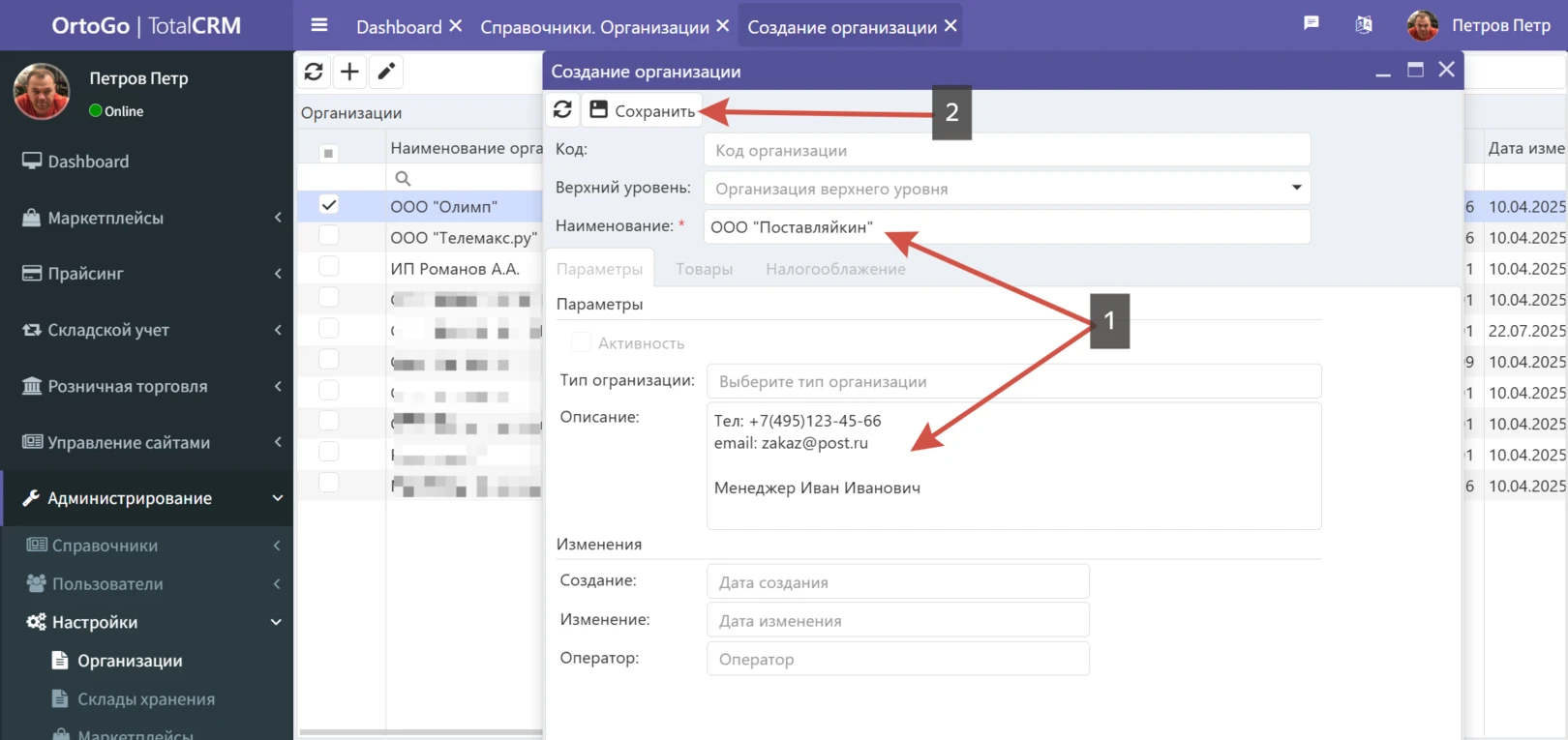The image size is (1568, 740).
Task: Open the chat messages icon
Action: click(x=1312, y=24)
